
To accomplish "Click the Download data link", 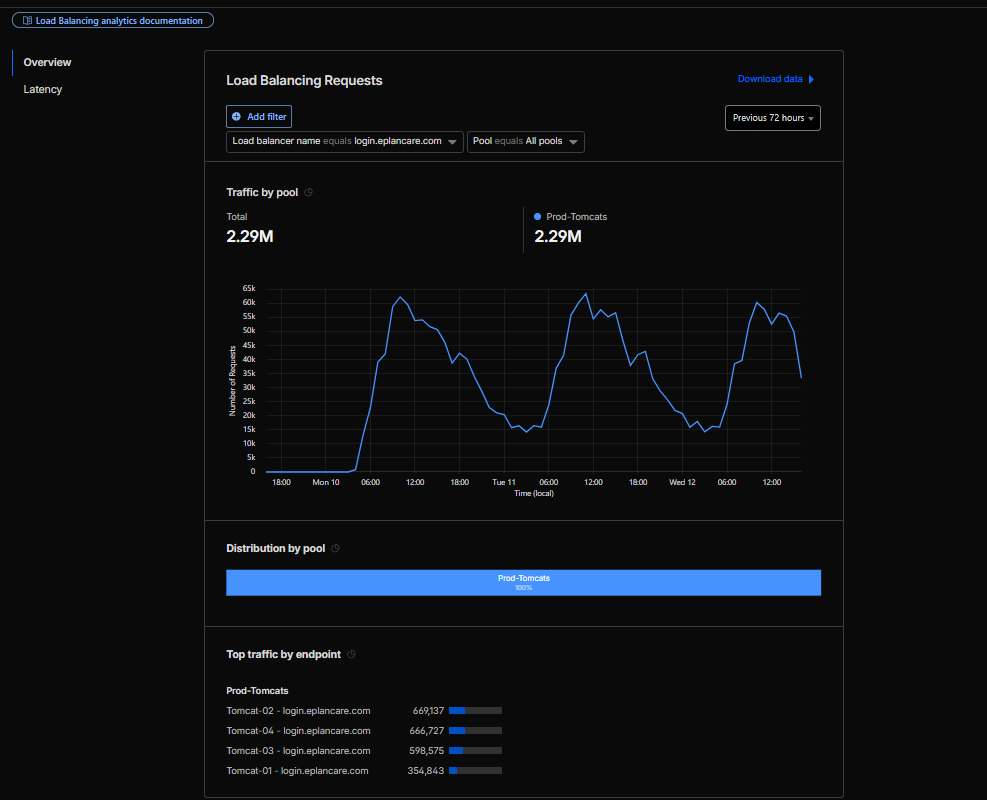I will point(769,79).
